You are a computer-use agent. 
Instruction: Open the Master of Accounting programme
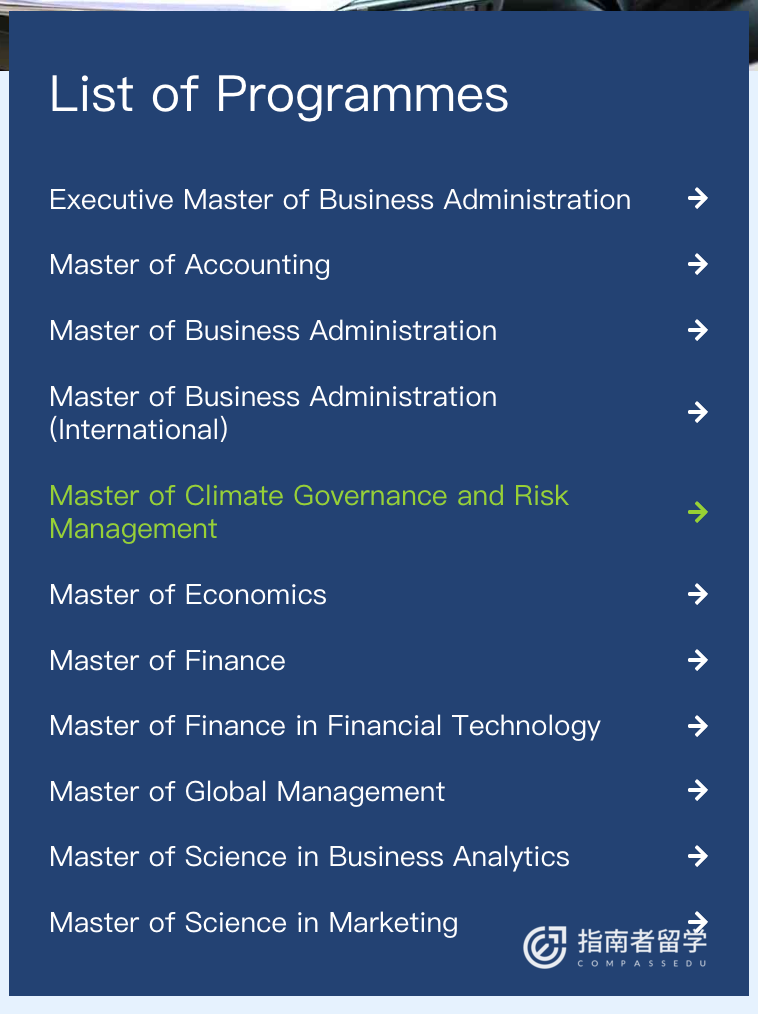click(190, 265)
